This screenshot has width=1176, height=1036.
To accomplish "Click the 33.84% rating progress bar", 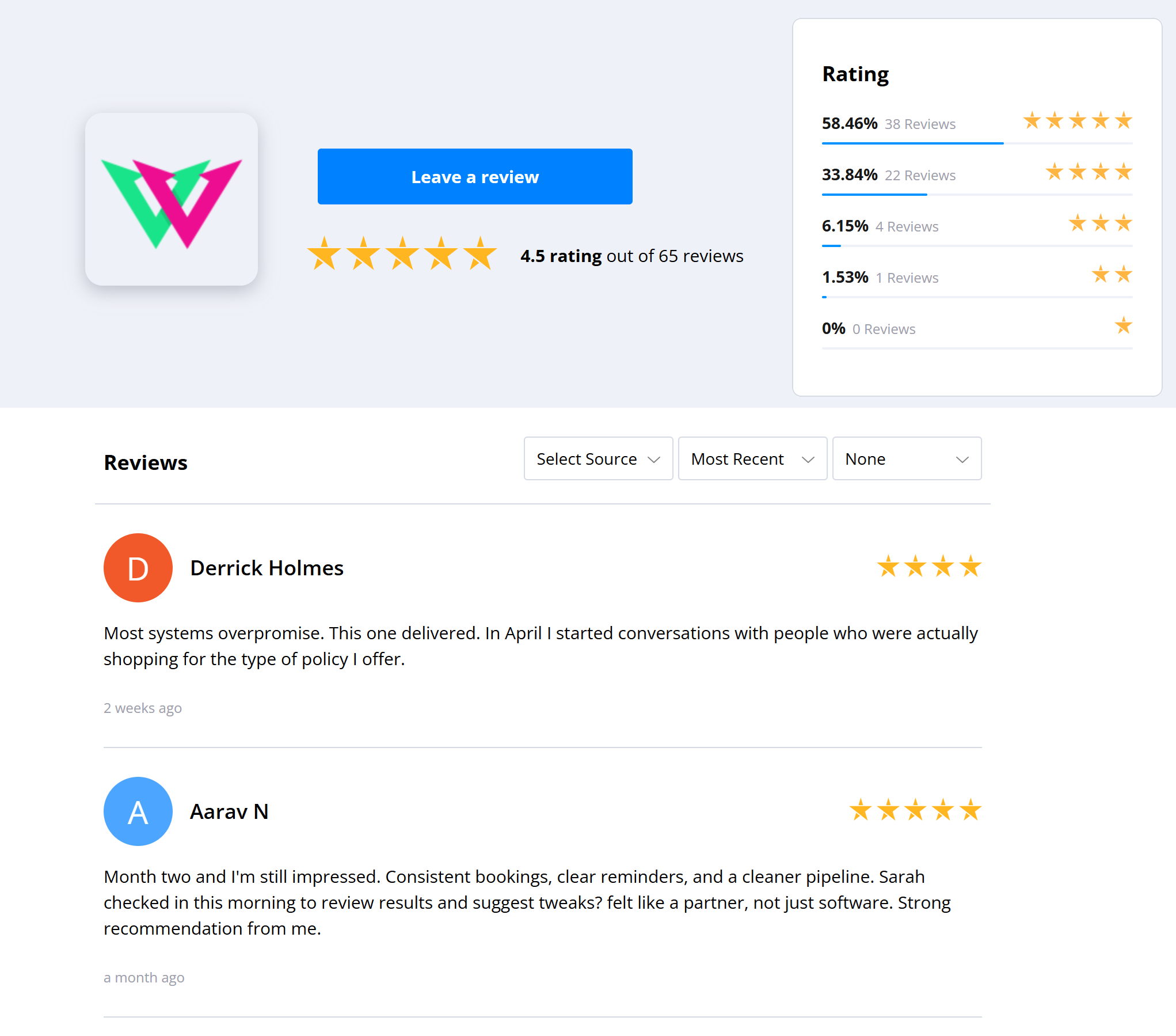I will (977, 195).
